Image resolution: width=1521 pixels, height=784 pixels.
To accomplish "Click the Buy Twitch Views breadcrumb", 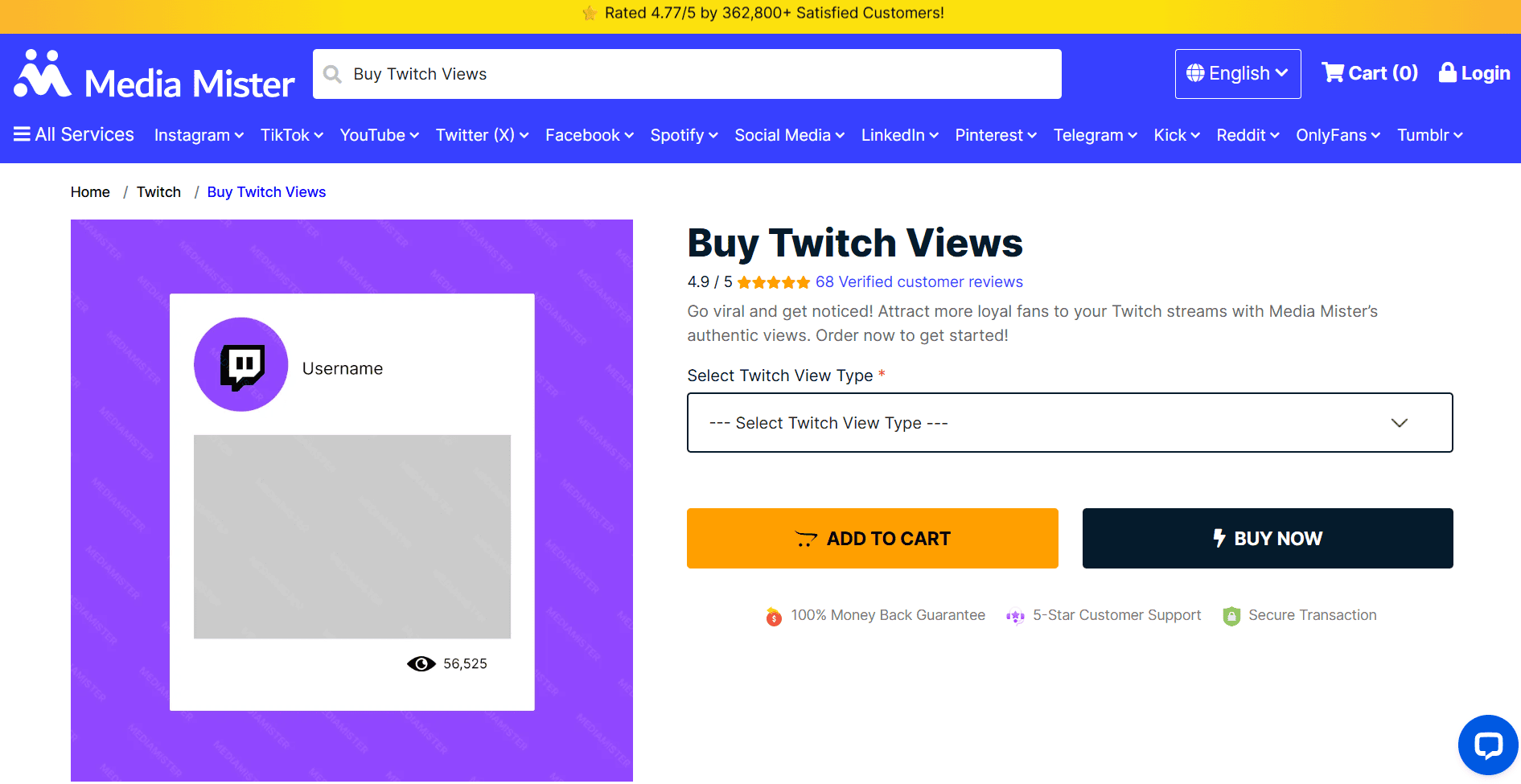I will pos(266,192).
